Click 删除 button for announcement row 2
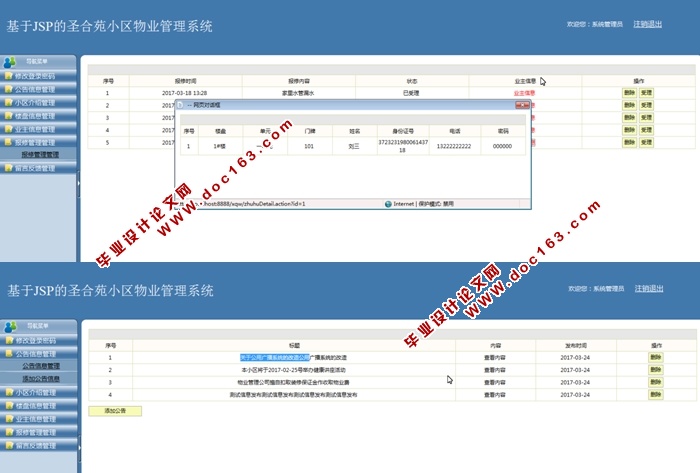The width and height of the screenshot is (700, 473). click(656, 370)
